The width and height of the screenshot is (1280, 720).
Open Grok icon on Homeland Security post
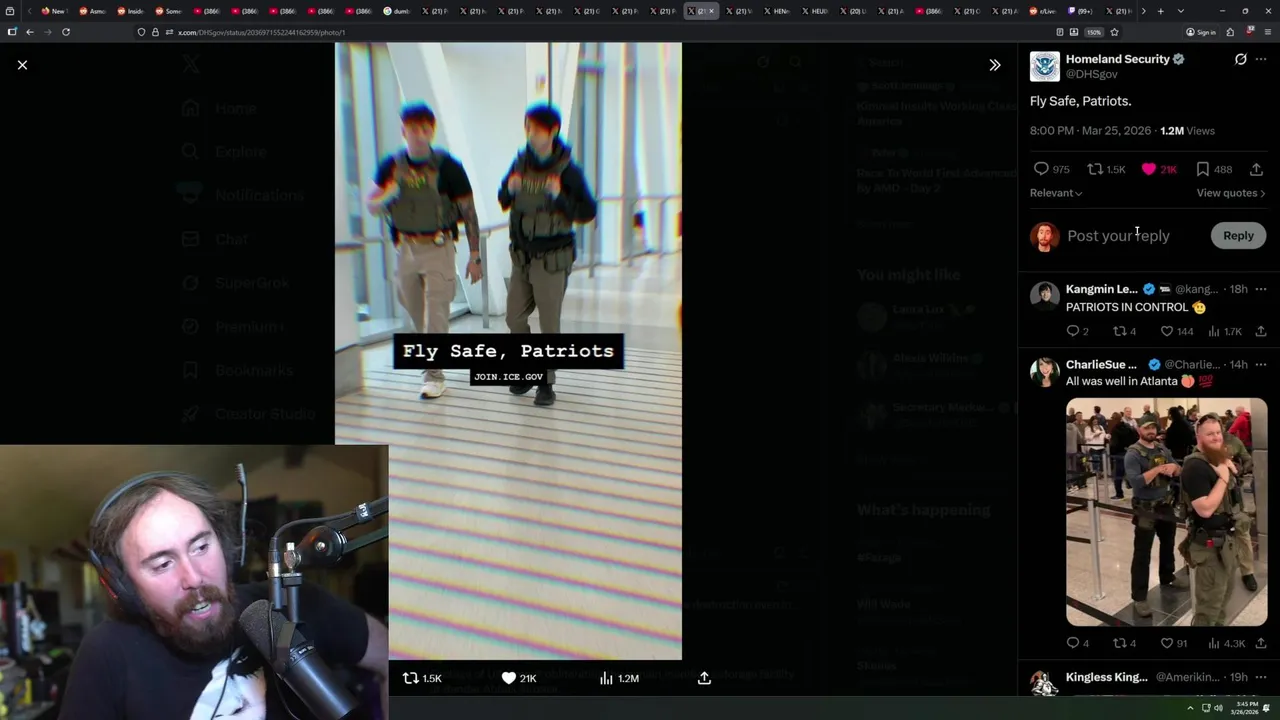coord(1240,59)
